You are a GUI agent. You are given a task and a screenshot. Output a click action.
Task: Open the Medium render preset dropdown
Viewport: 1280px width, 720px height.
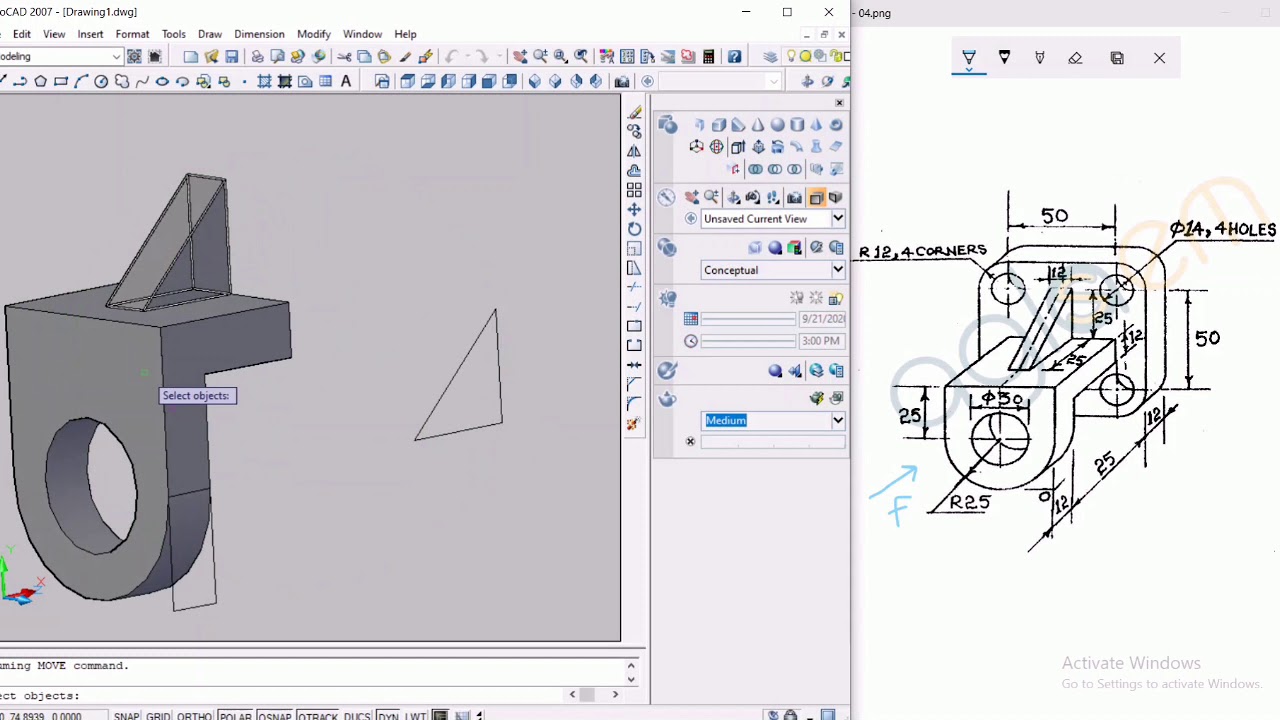point(838,421)
